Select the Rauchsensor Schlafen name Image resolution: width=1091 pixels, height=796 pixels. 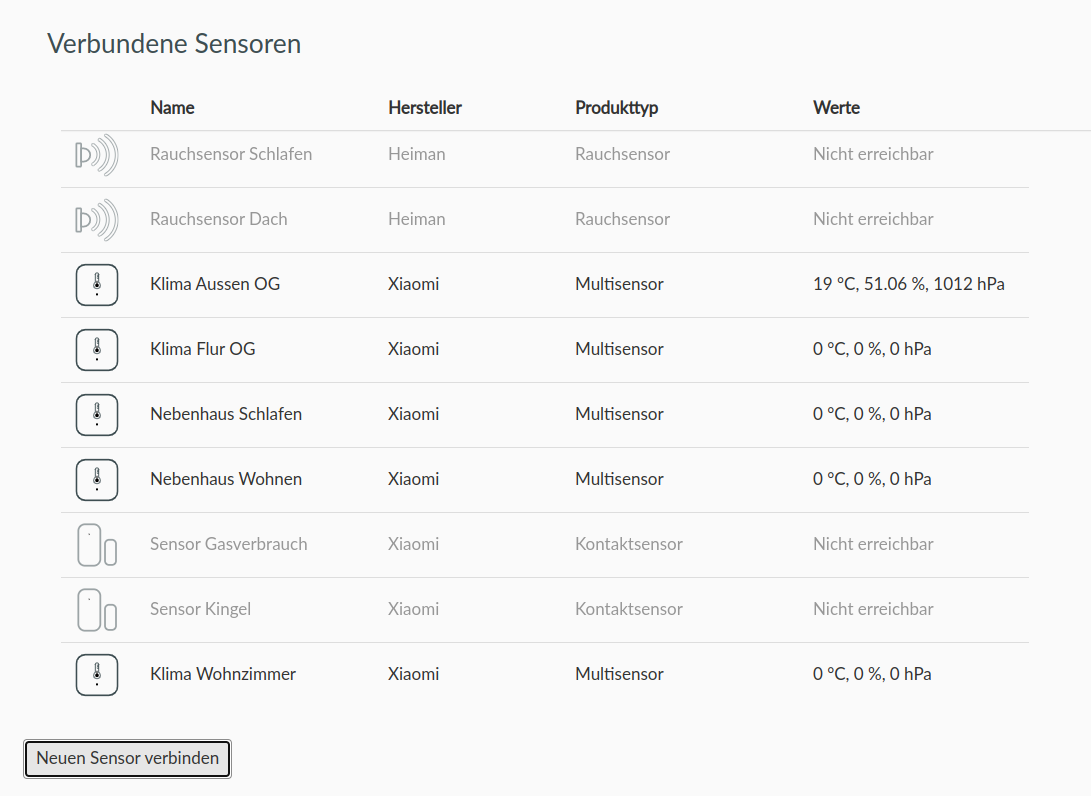coord(231,154)
